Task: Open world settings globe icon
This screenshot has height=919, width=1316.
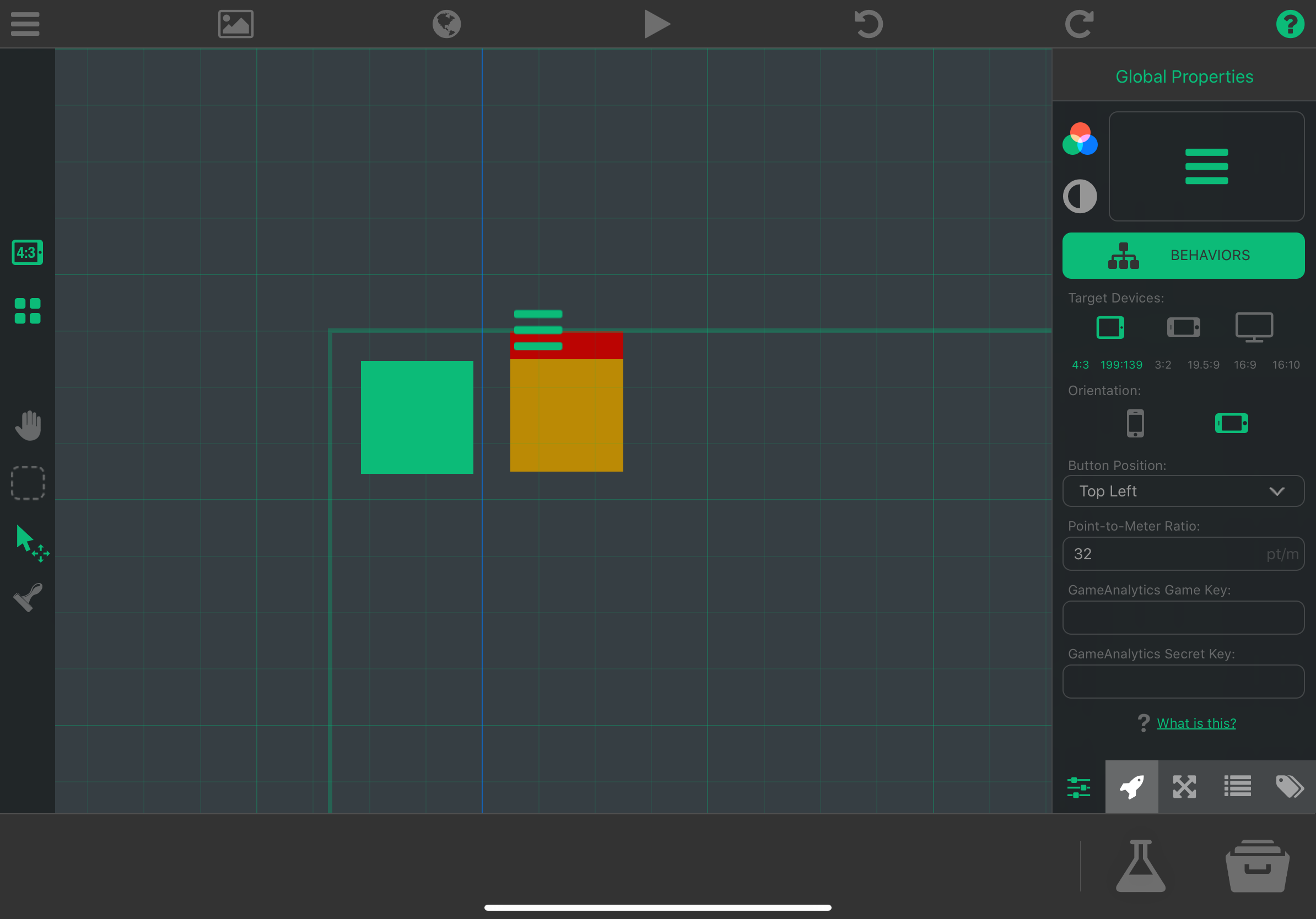Action: pyautogui.click(x=446, y=24)
